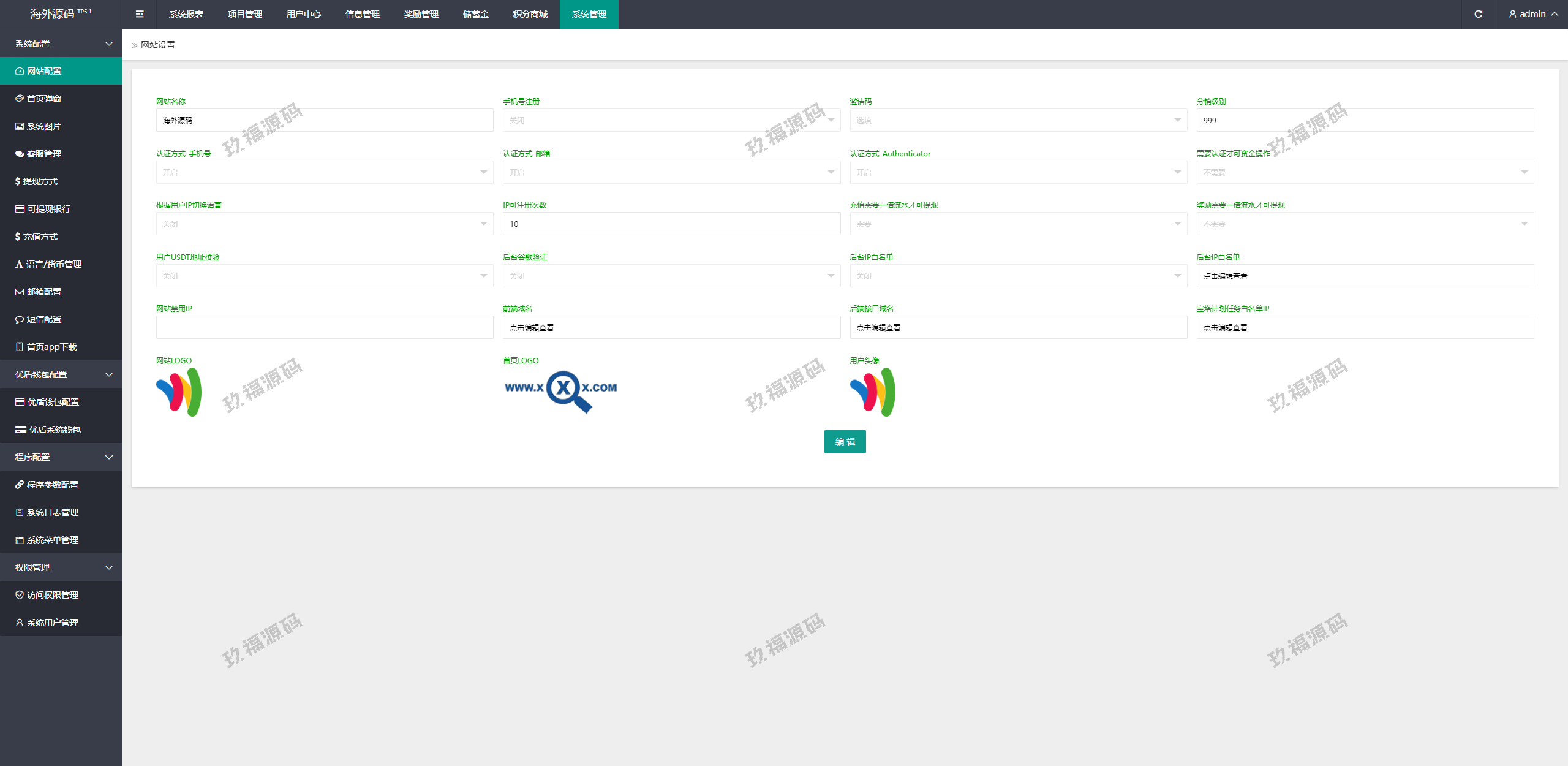
Task: Click the 编辑 button
Action: pos(845,442)
